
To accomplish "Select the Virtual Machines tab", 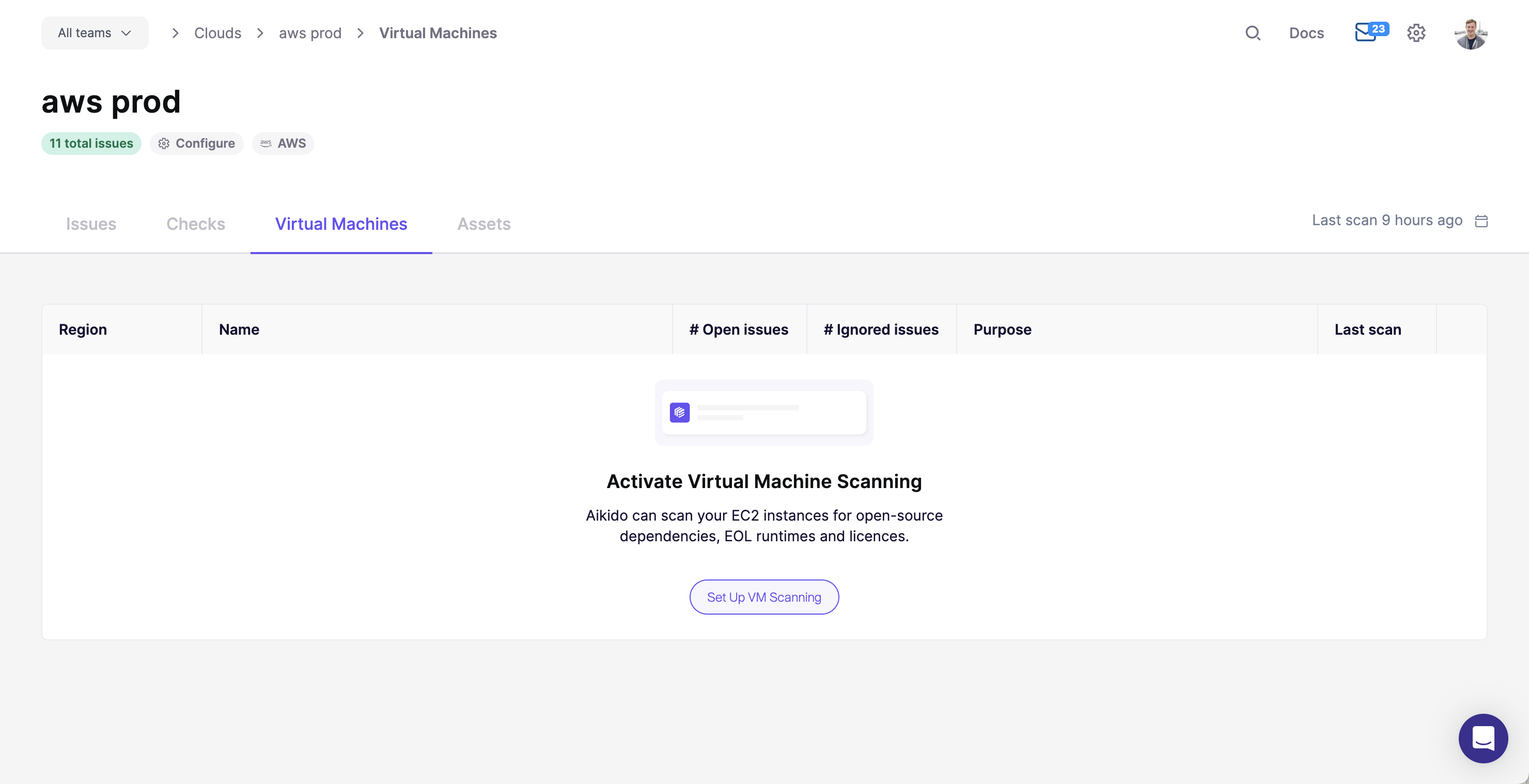I will click(x=341, y=224).
